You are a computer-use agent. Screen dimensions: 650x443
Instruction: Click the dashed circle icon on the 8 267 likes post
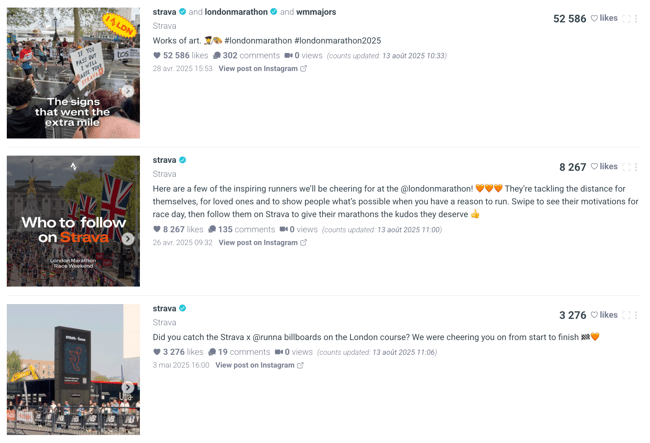coord(626,167)
